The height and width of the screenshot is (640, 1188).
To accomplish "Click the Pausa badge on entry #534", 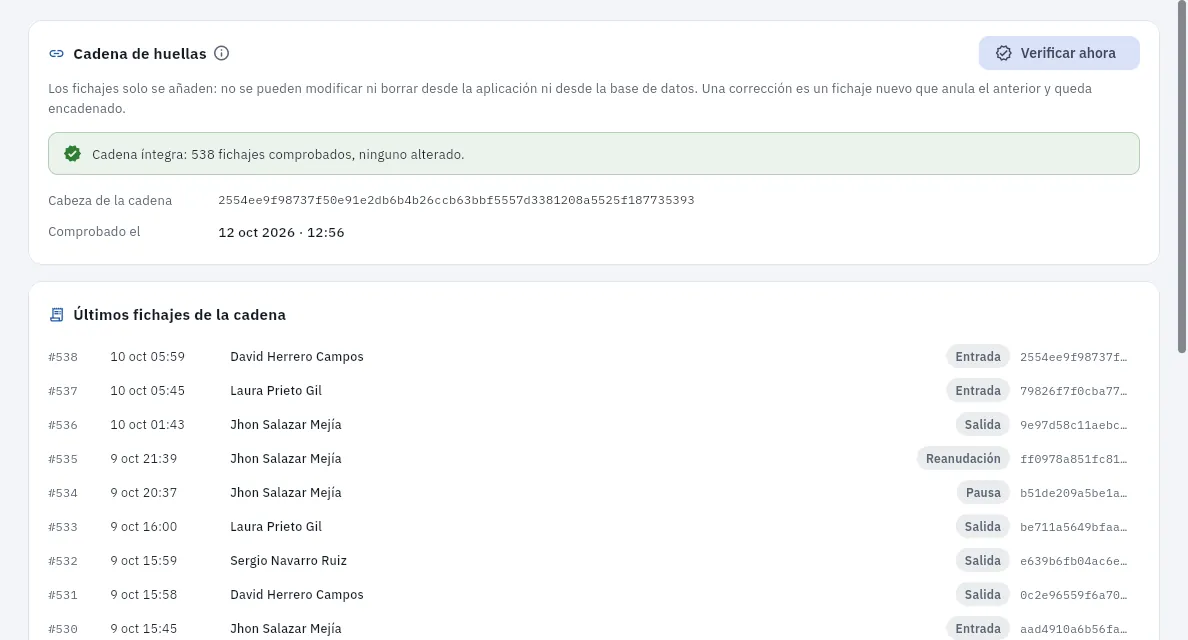I will tap(983, 493).
